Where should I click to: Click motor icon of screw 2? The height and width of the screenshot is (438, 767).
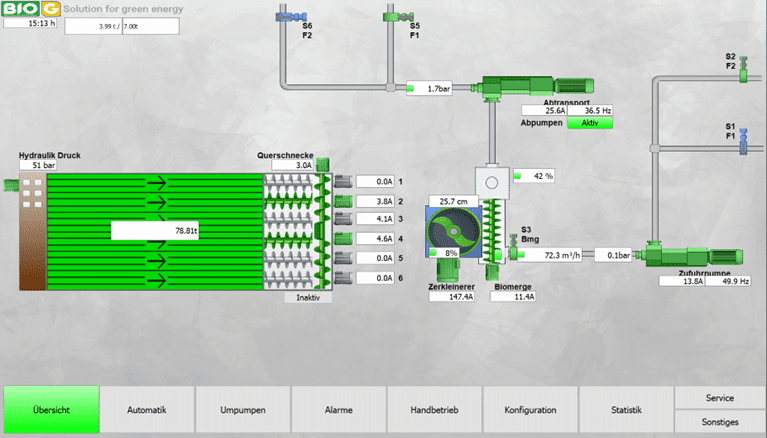[343, 201]
